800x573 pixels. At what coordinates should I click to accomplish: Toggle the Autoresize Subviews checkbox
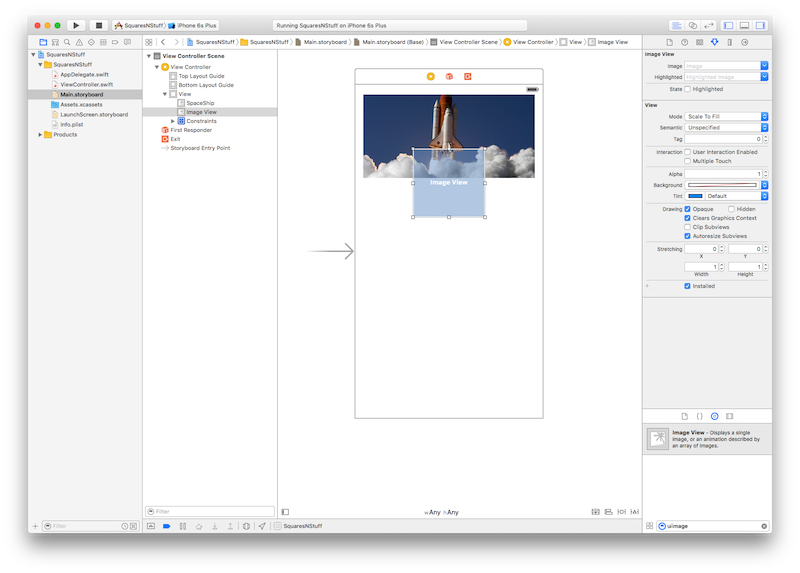pos(687,236)
